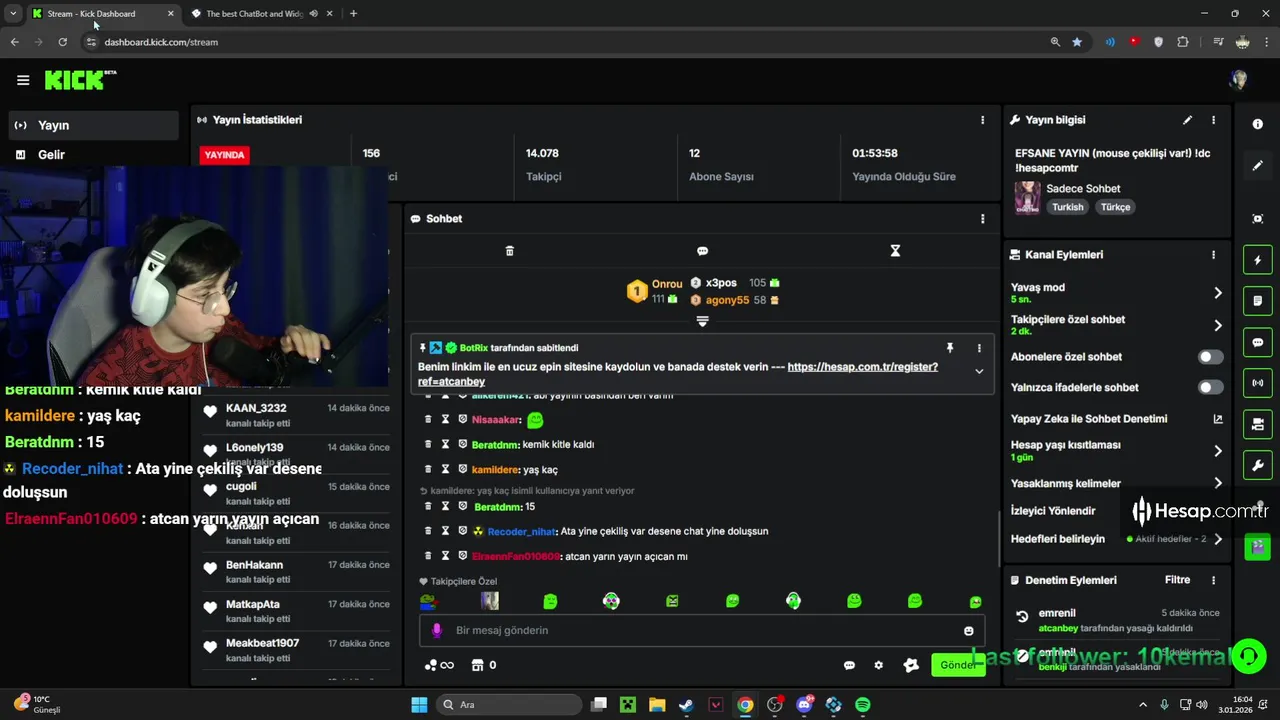
Task: Open pinned message three-dot menu
Action: (979, 348)
